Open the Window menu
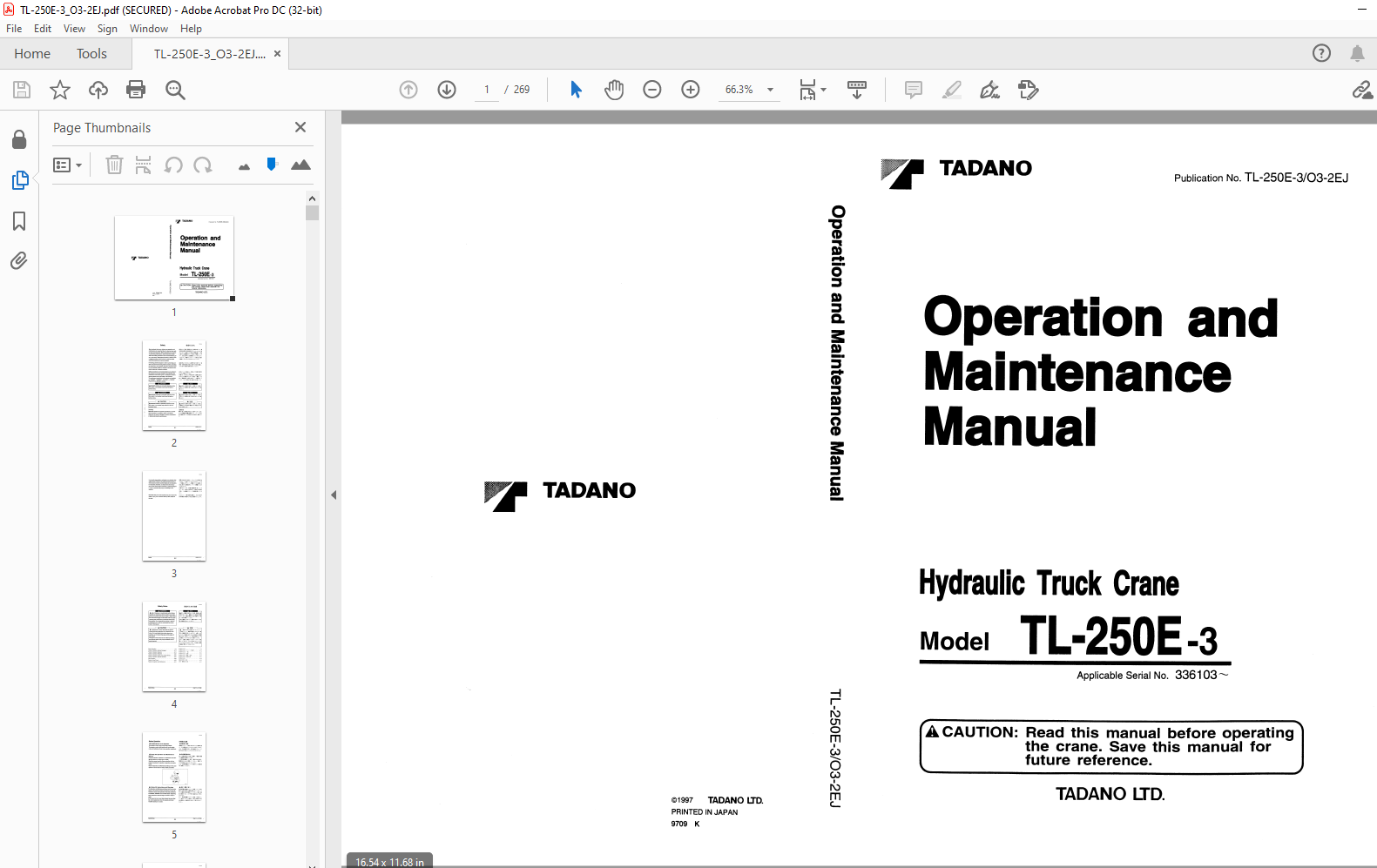Image resolution: width=1377 pixels, height=868 pixels. (x=149, y=29)
